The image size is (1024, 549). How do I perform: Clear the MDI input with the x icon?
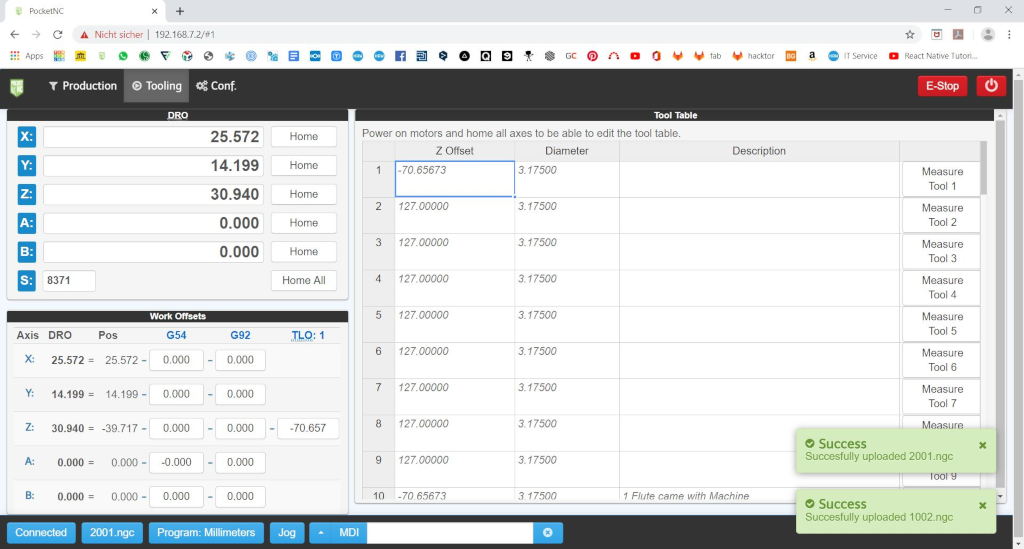pos(547,533)
